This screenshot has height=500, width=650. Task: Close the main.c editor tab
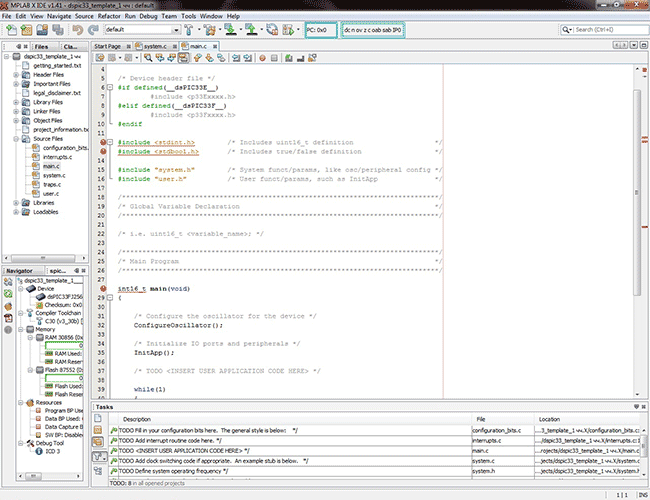coord(215,46)
